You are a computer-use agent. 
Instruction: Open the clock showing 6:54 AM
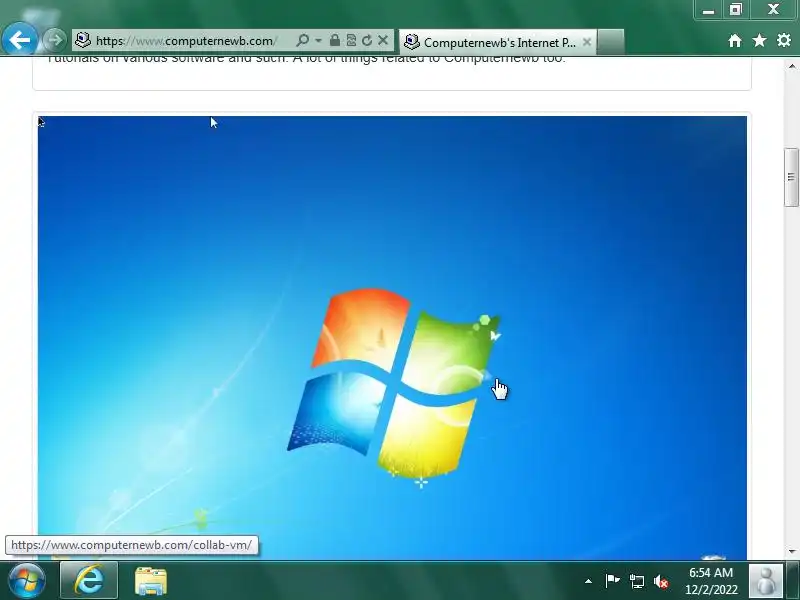(711, 581)
